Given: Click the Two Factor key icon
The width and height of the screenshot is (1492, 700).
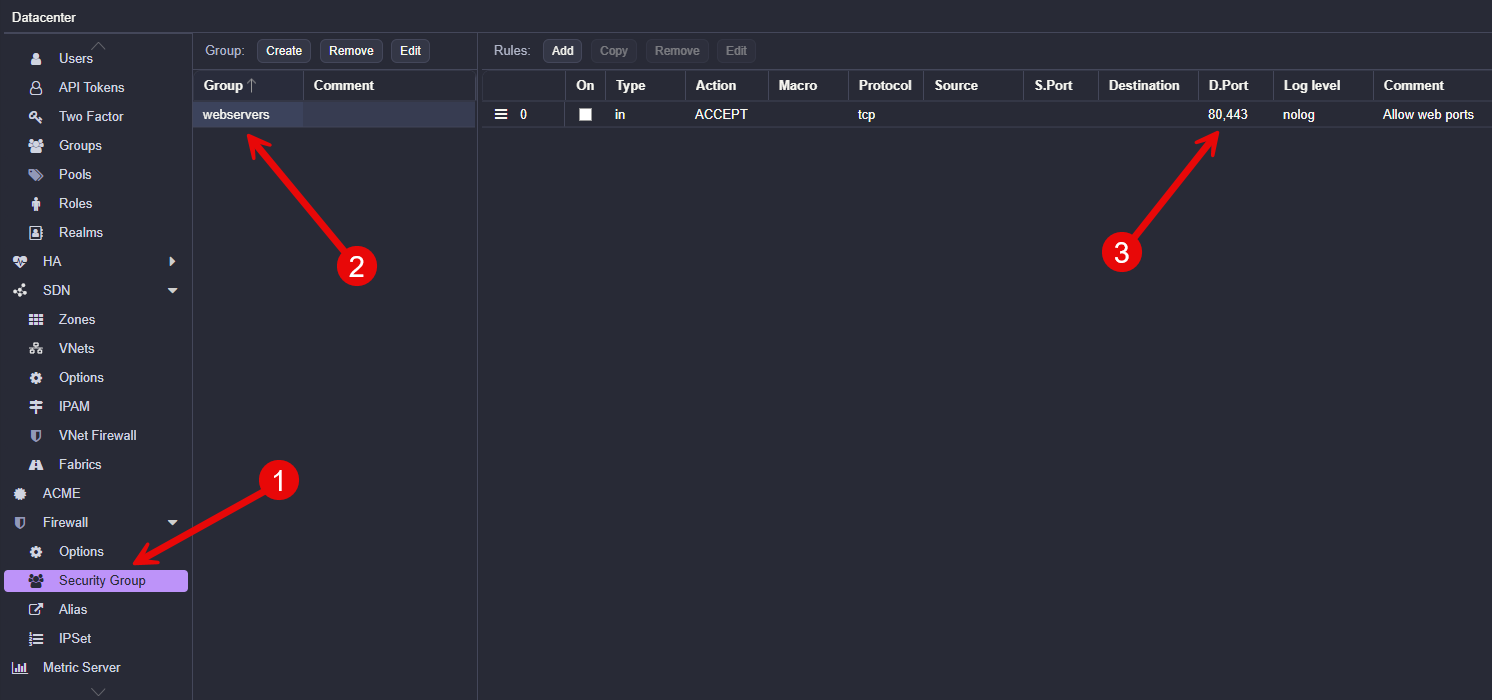Looking at the screenshot, I should pos(36,117).
